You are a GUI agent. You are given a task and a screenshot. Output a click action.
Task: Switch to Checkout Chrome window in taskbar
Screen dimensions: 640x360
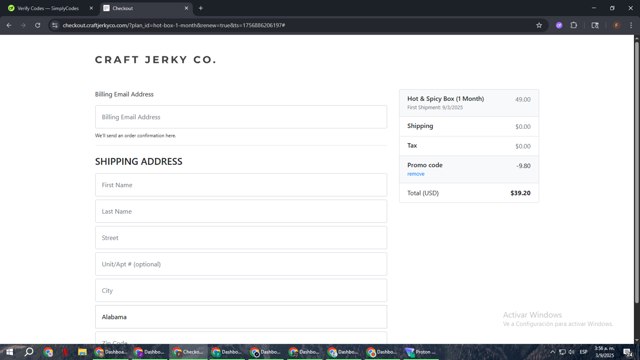(188, 352)
